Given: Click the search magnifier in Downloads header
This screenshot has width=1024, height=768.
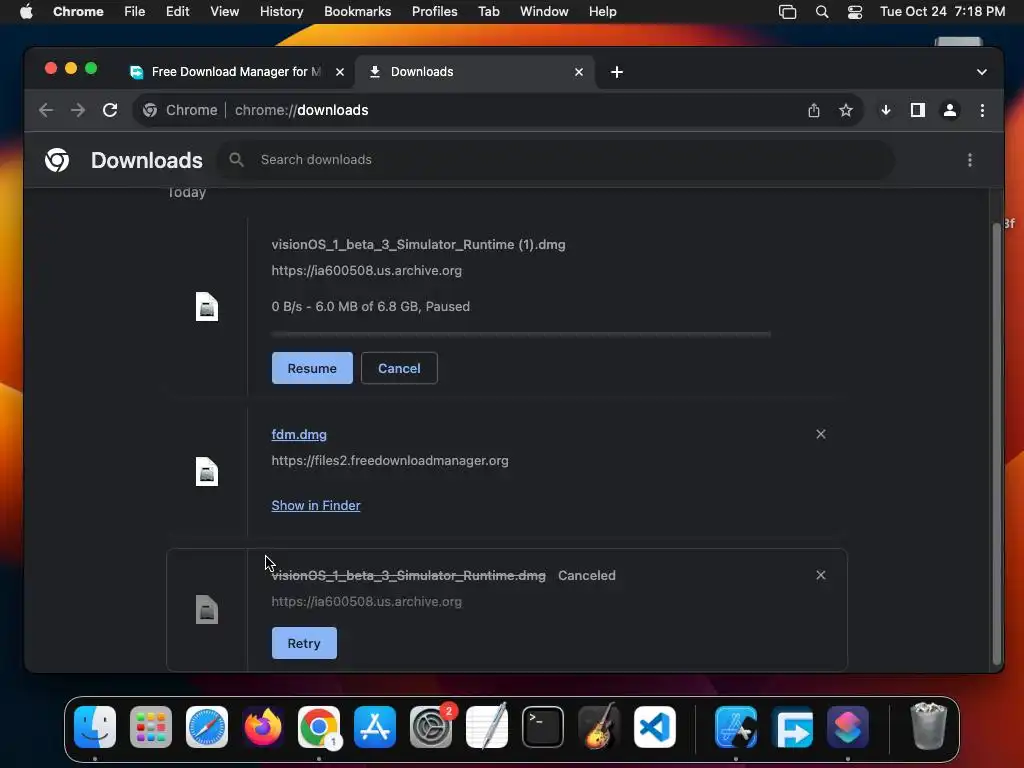Looking at the screenshot, I should coord(236,160).
